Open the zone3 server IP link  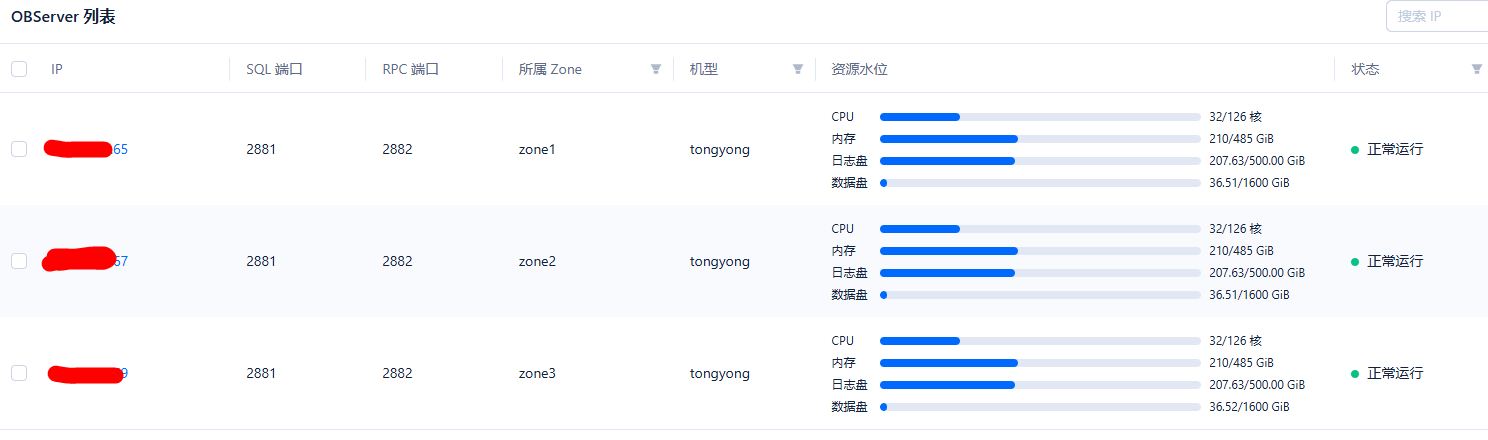(88, 373)
